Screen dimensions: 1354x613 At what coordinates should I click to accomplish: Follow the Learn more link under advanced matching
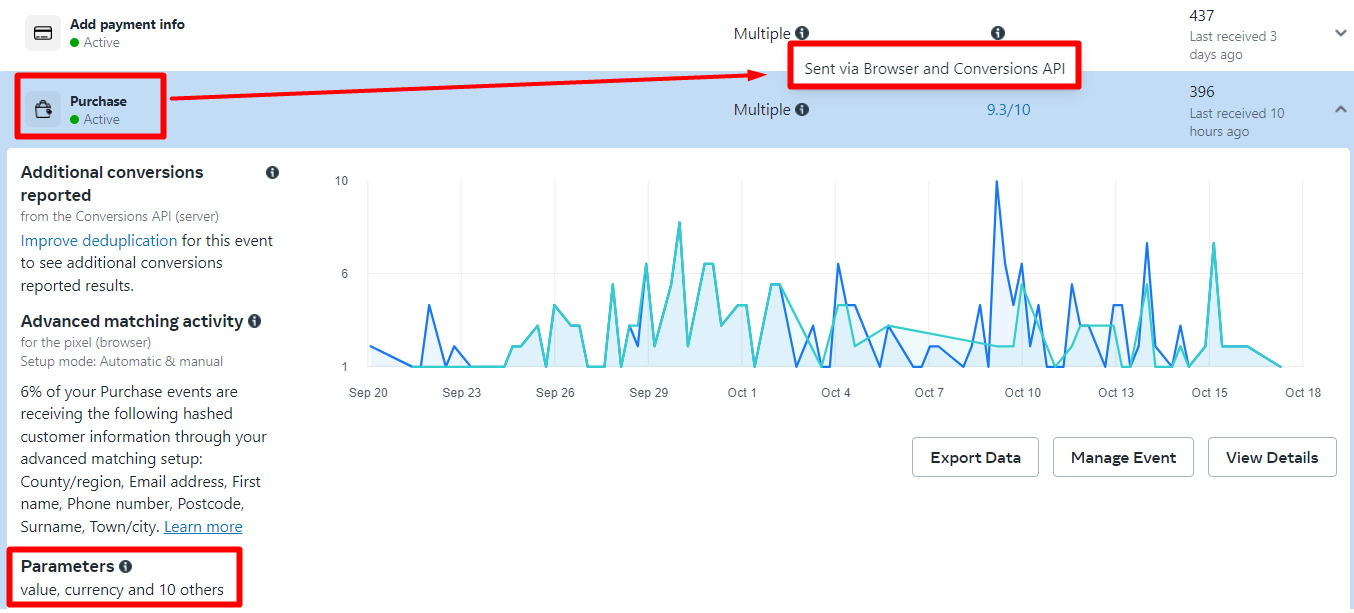pos(203,527)
